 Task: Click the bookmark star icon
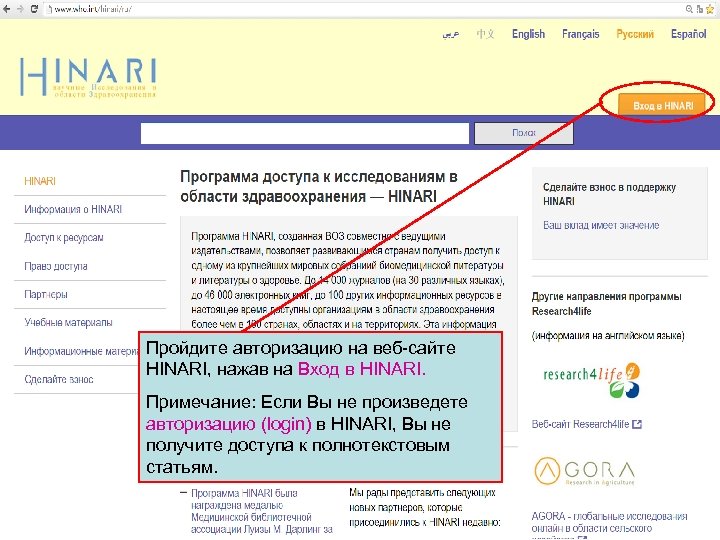click(x=710, y=9)
